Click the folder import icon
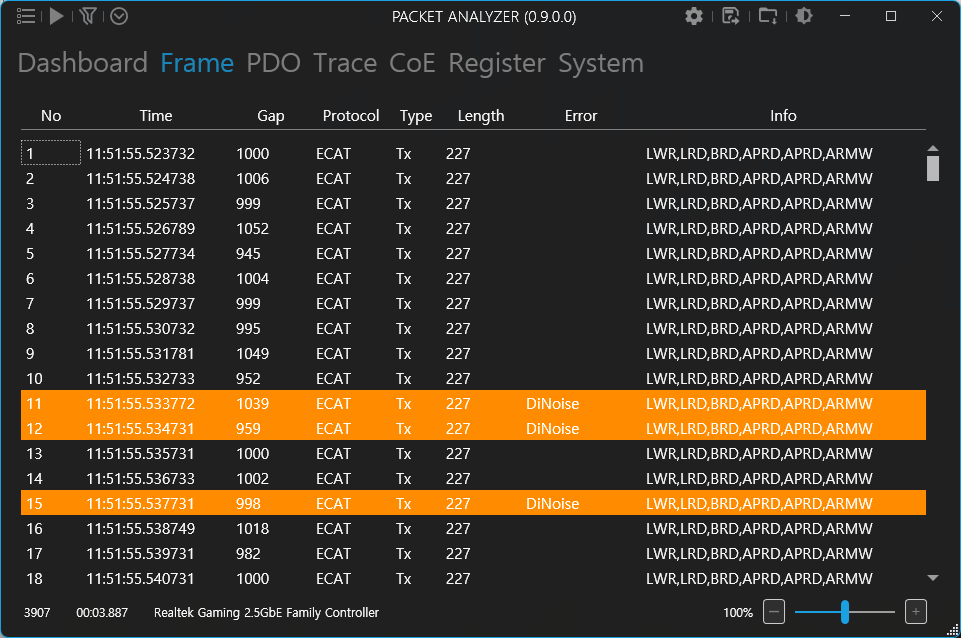This screenshot has height=638, width=961. [x=768, y=16]
